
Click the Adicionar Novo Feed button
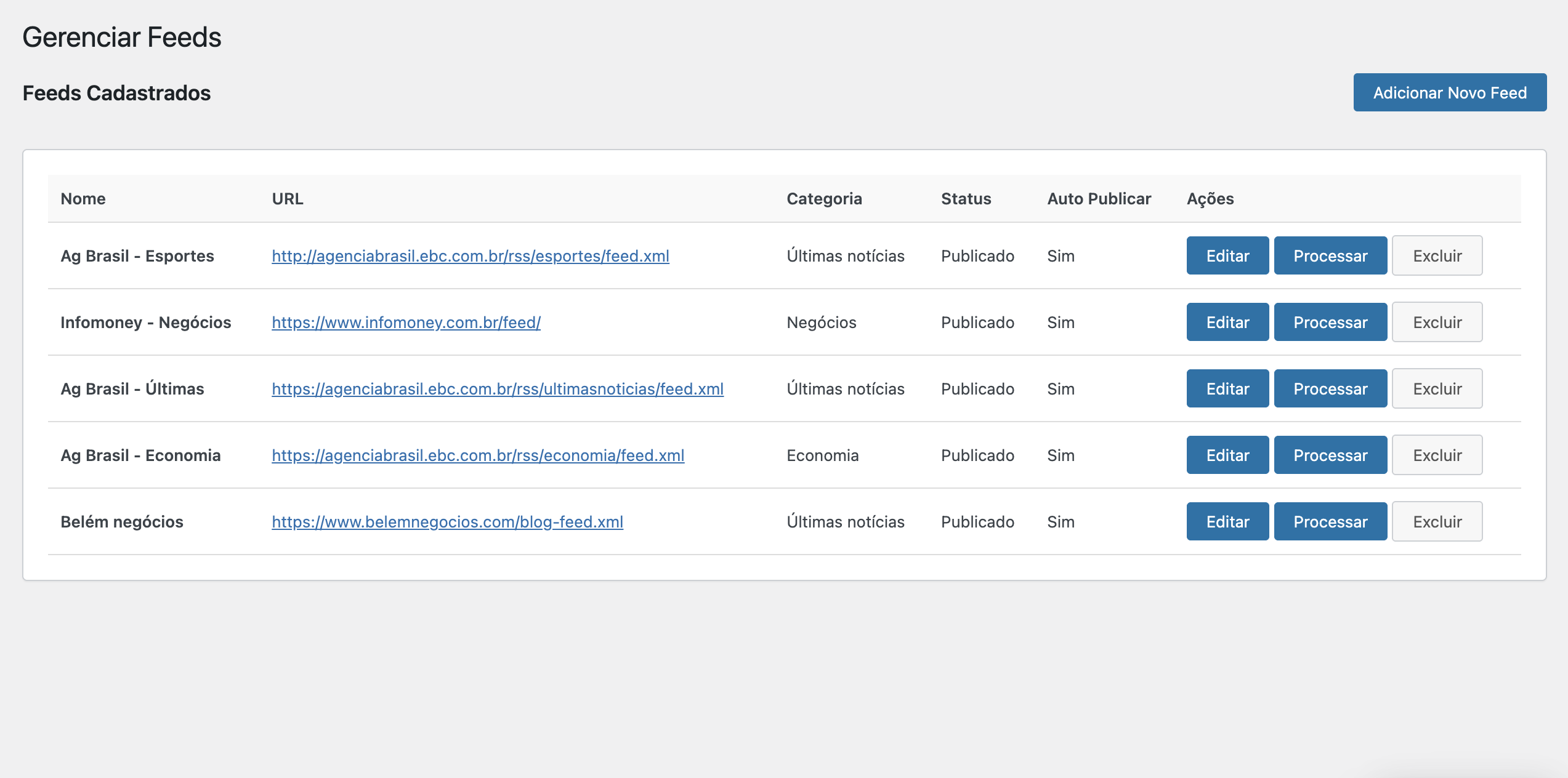(x=1450, y=92)
